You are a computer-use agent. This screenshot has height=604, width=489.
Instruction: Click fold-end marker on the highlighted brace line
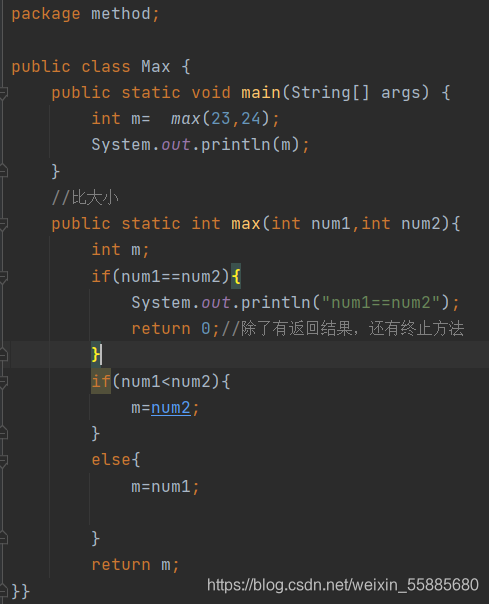3,354
